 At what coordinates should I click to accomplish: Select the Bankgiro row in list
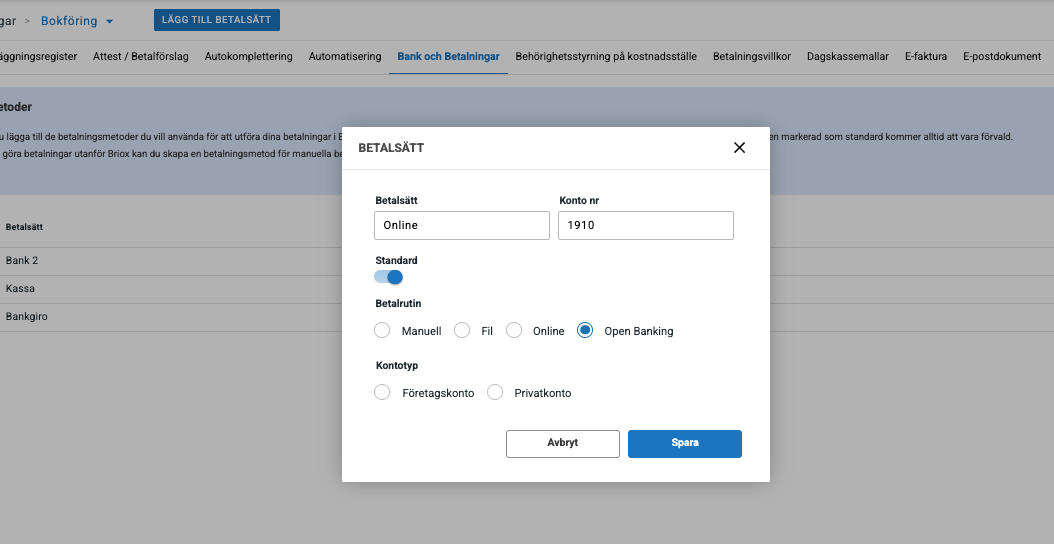tap(27, 316)
